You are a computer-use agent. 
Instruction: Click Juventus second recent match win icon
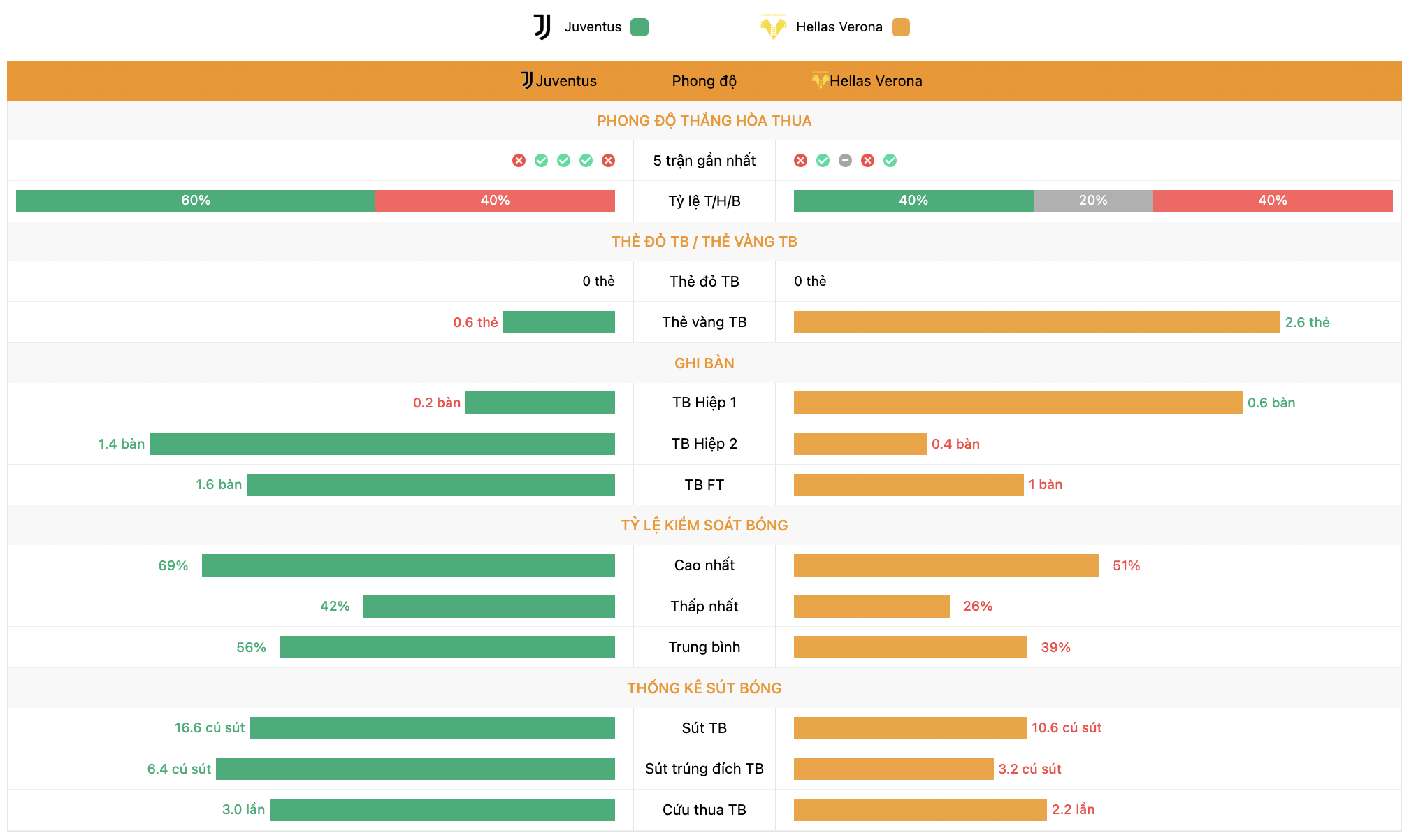point(541,161)
